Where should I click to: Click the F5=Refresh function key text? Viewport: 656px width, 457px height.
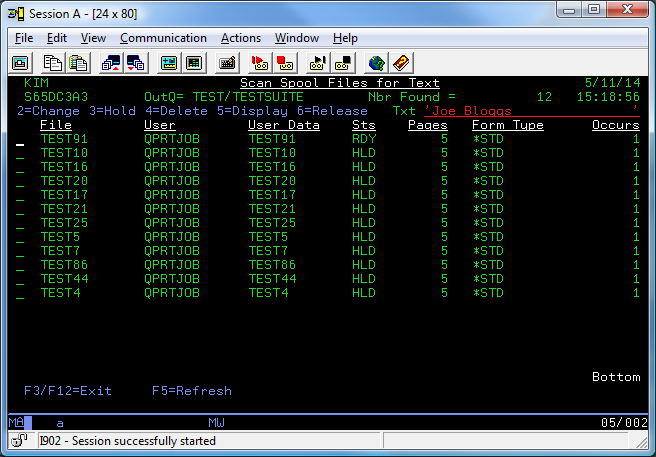[192, 391]
